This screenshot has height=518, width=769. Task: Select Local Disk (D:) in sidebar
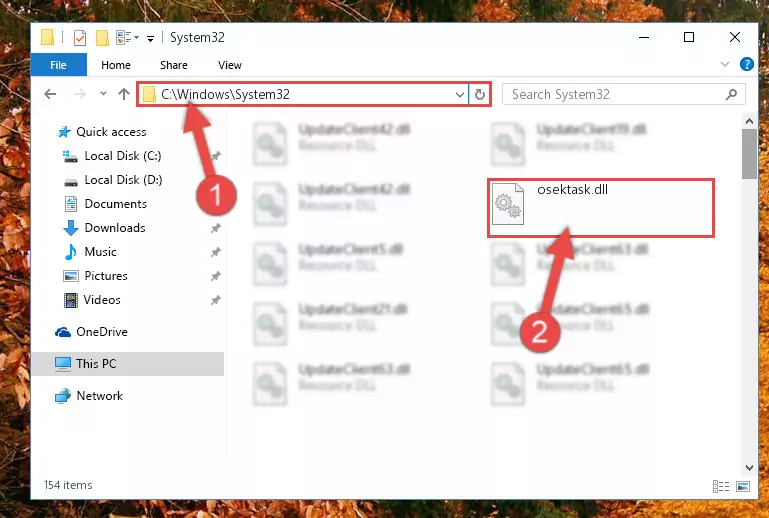[123, 180]
